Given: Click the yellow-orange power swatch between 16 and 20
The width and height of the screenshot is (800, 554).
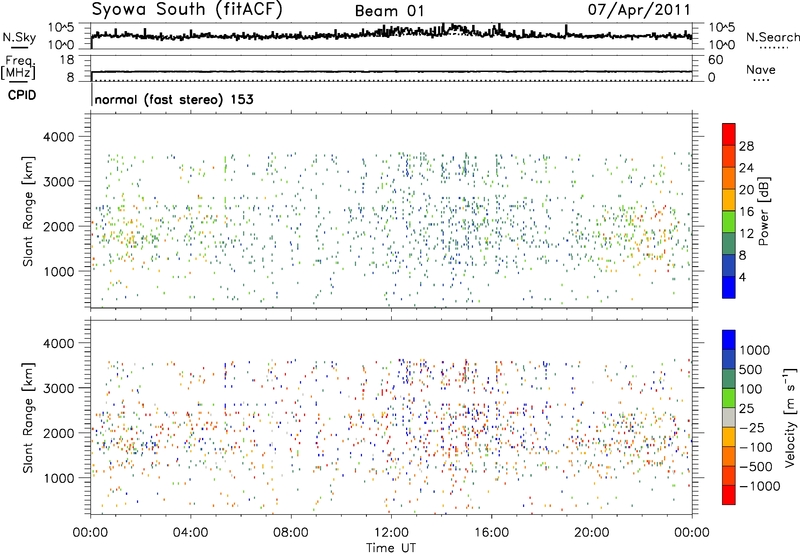Looking at the screenshot, I should click(729, 200).
